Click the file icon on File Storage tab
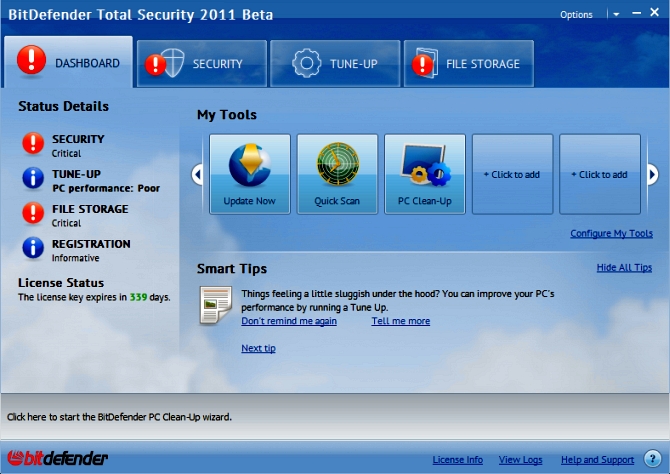670x474 pixels. pyautogui.click(x=427, y=62)
